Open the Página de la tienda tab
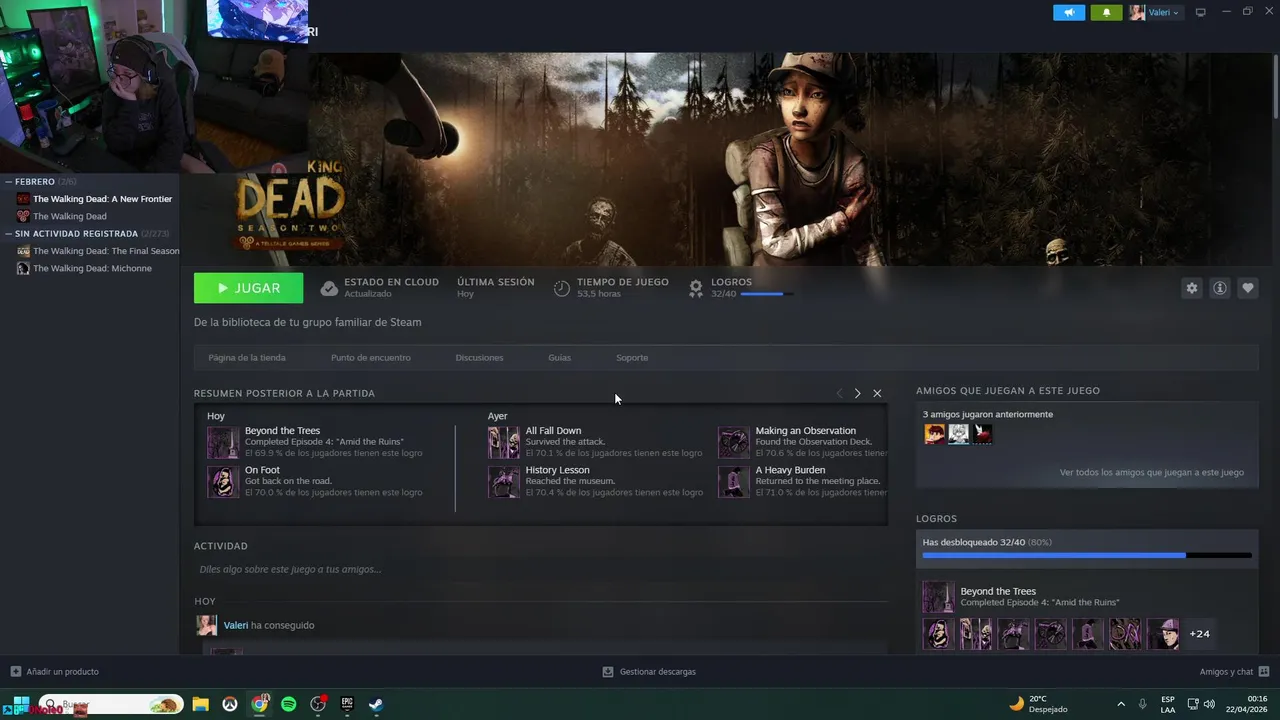Image resolution: width=1280 pixels, height=720 pixels. [x=247, y=357]
